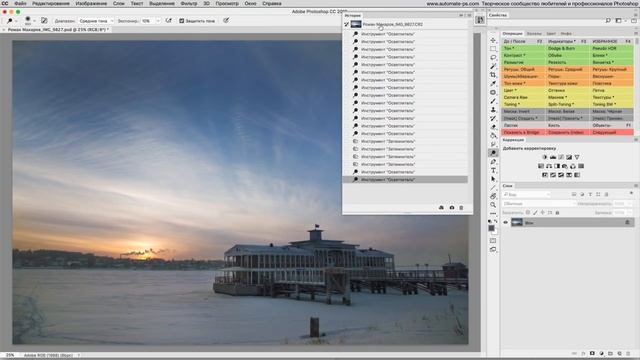
Task: Toggle lock image pixels brush icon
Action: pyautogui.click(x=535, y=213)
